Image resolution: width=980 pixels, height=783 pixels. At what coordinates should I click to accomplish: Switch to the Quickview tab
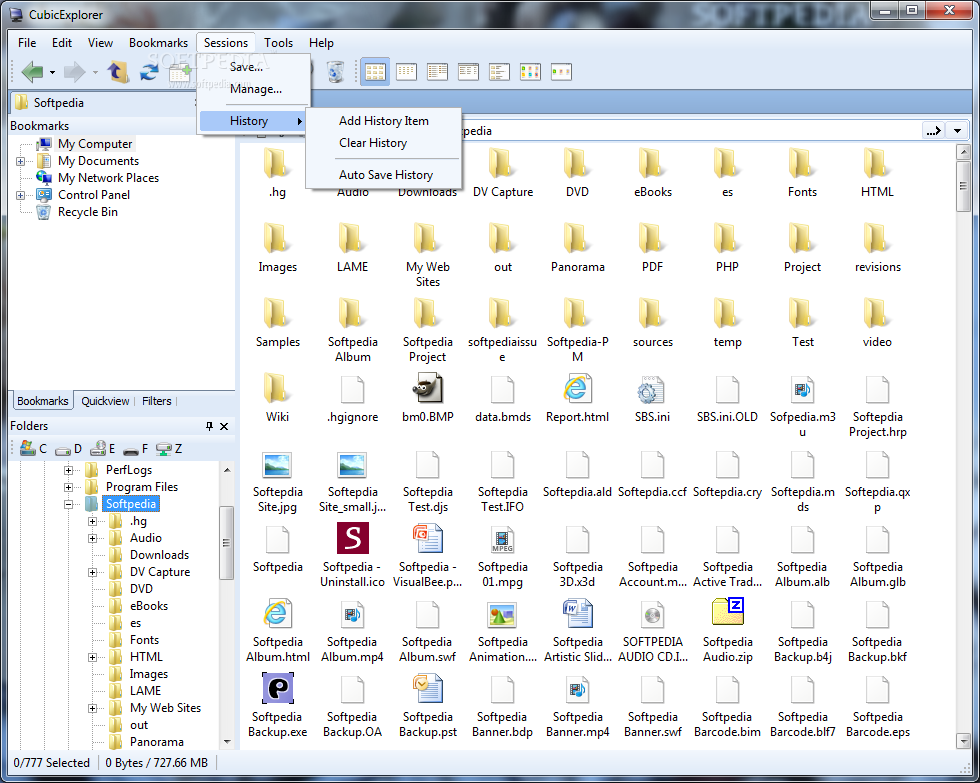pyautogui.click(x=105, y=401)
